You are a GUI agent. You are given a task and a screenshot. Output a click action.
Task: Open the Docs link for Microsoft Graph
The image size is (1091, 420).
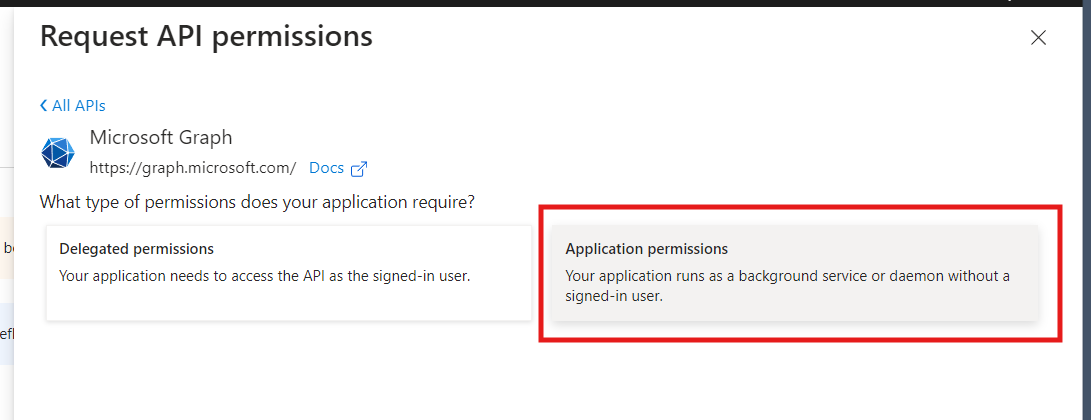point(326,168)
